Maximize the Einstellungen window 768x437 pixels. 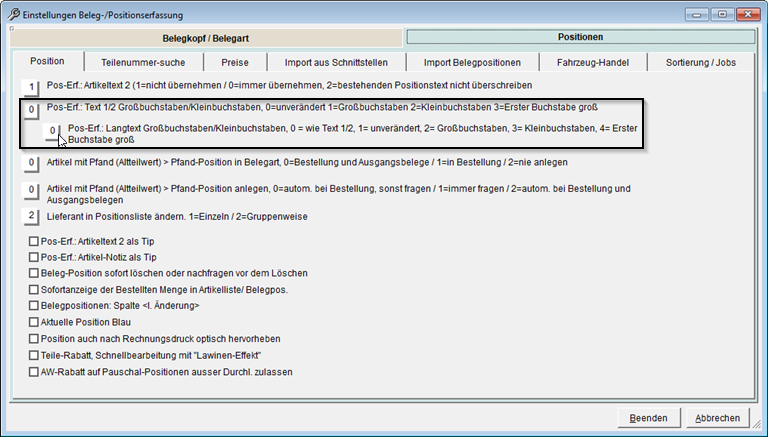click(722, 15)
